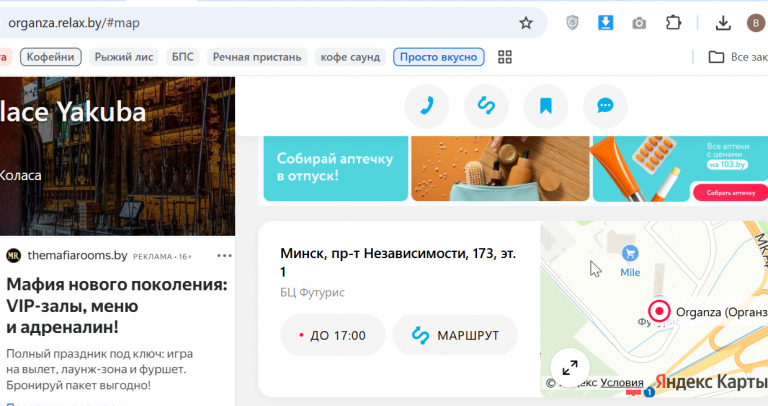
Task: Click the Mile map label
Action: (630, 272)
